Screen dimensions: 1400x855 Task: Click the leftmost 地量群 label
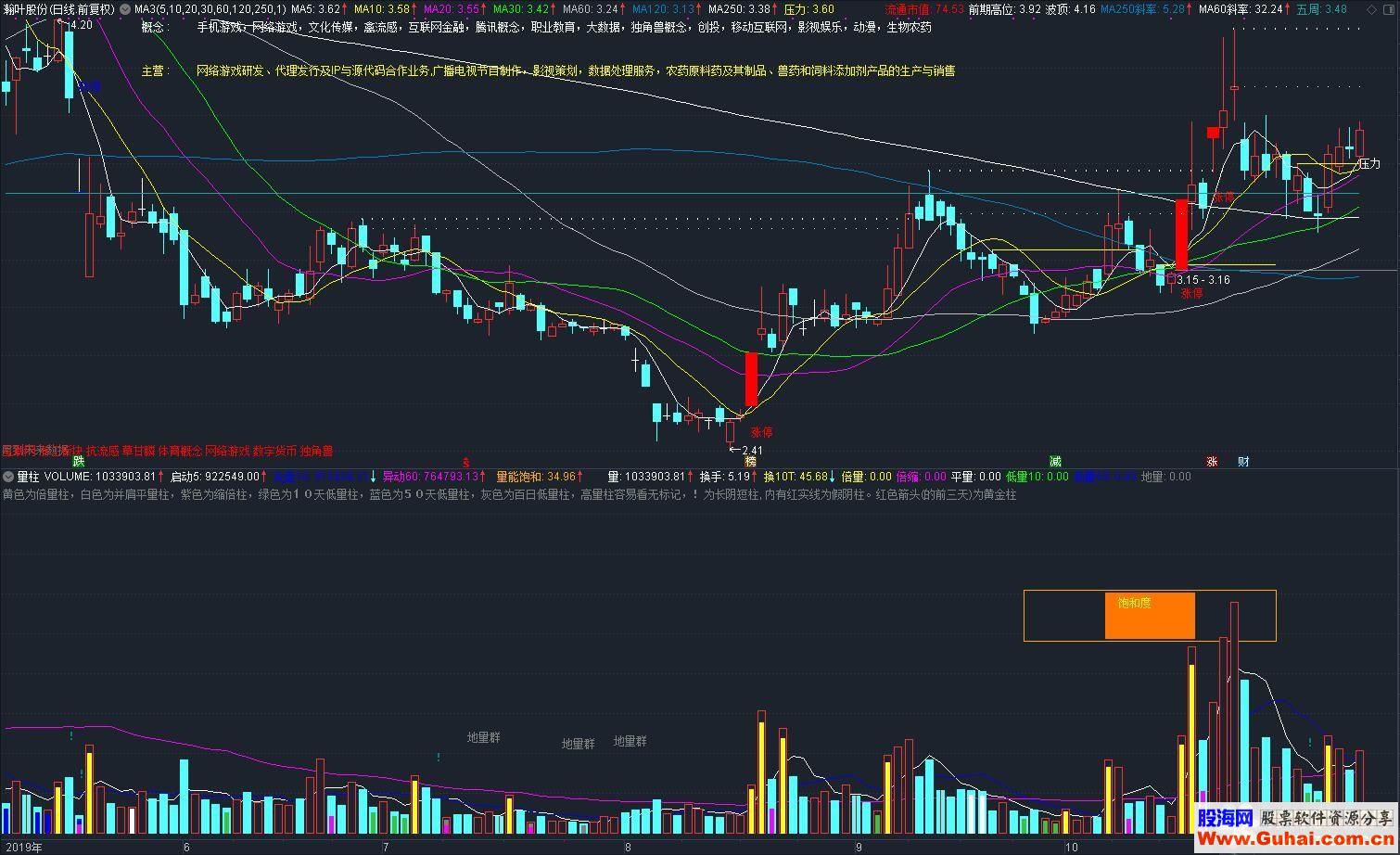484,738
